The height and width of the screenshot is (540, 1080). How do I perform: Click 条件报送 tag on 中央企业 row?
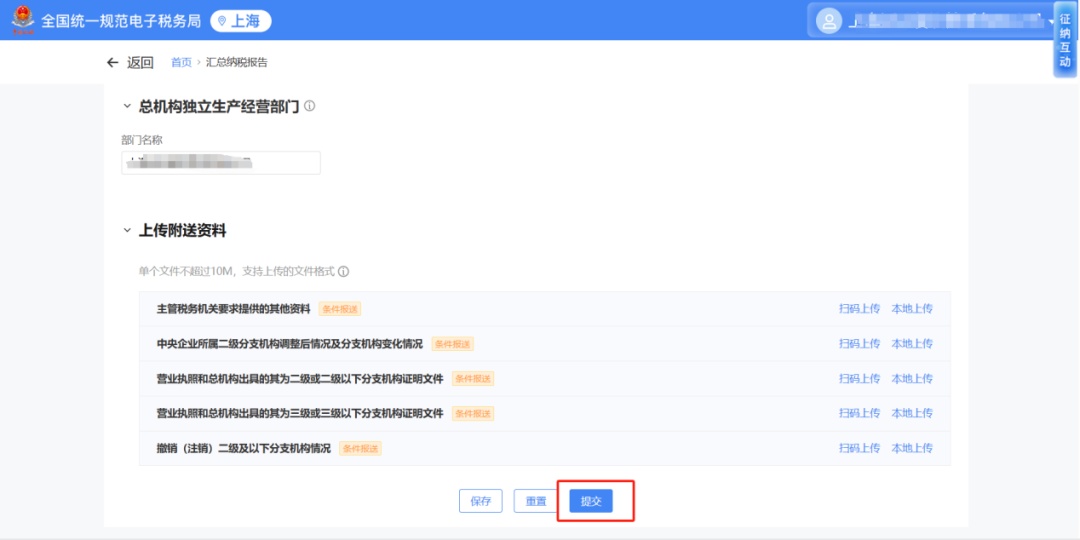click(453, 344)
